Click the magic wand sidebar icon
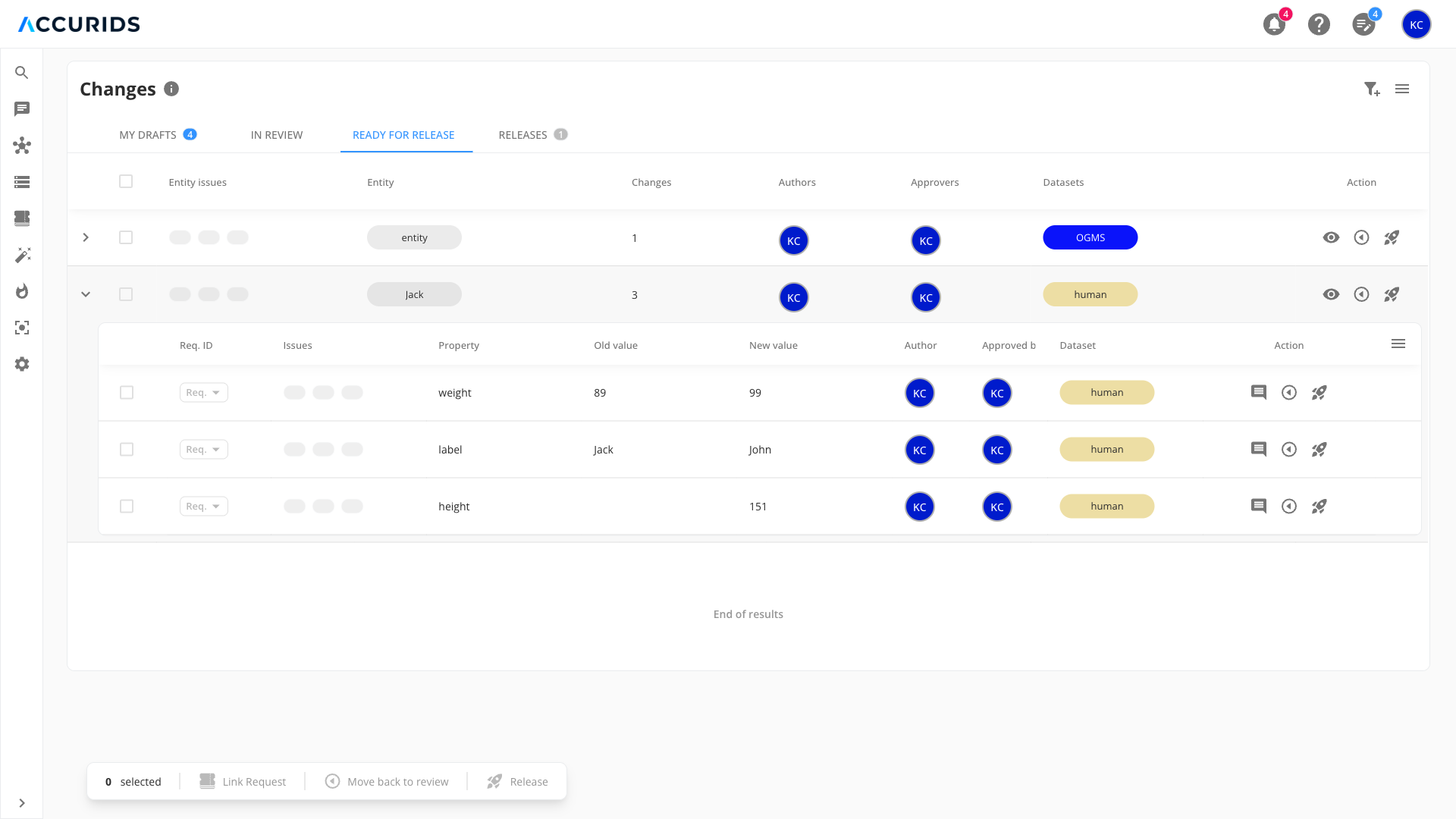Viewport: 1456px width, 819px height. click(x=22, y=255)
